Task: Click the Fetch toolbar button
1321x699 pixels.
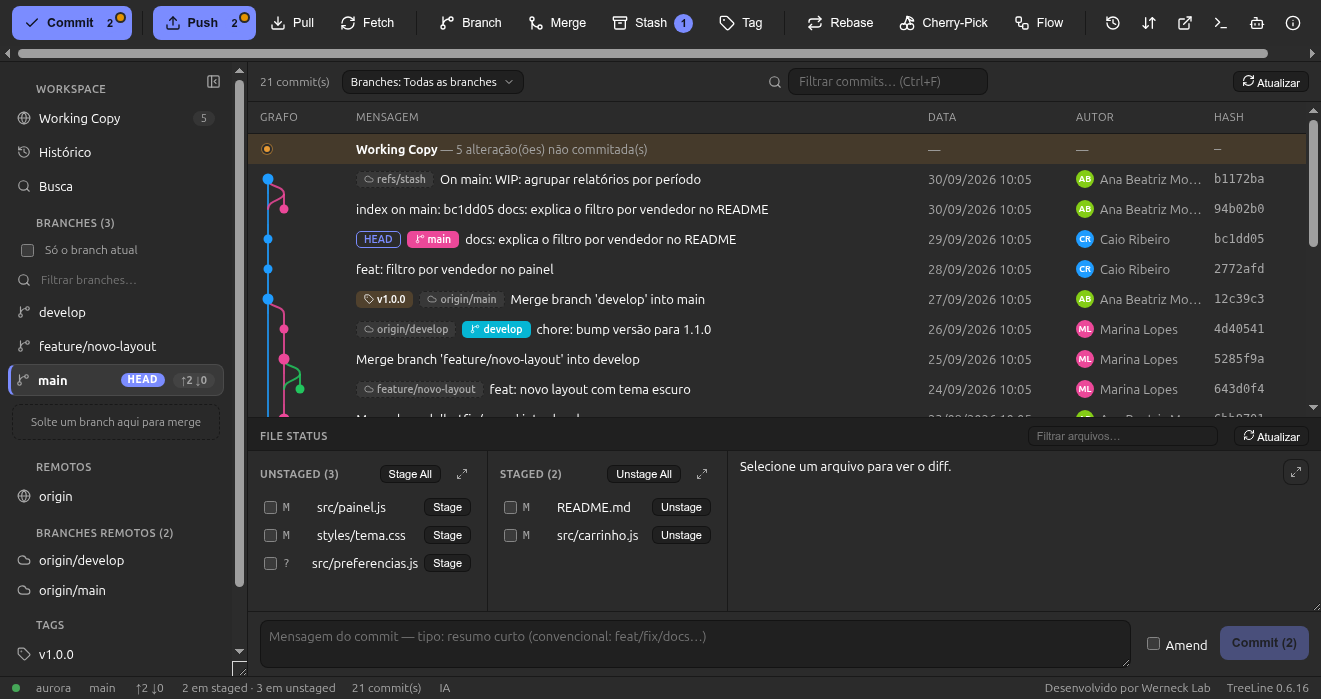Action: pyautogui.click(x=367, y=23)
